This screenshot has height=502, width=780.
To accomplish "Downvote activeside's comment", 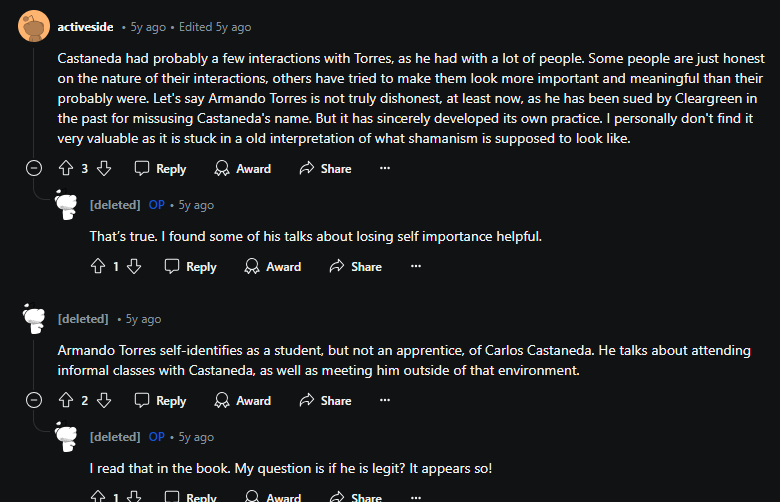I will pos(104,169).
